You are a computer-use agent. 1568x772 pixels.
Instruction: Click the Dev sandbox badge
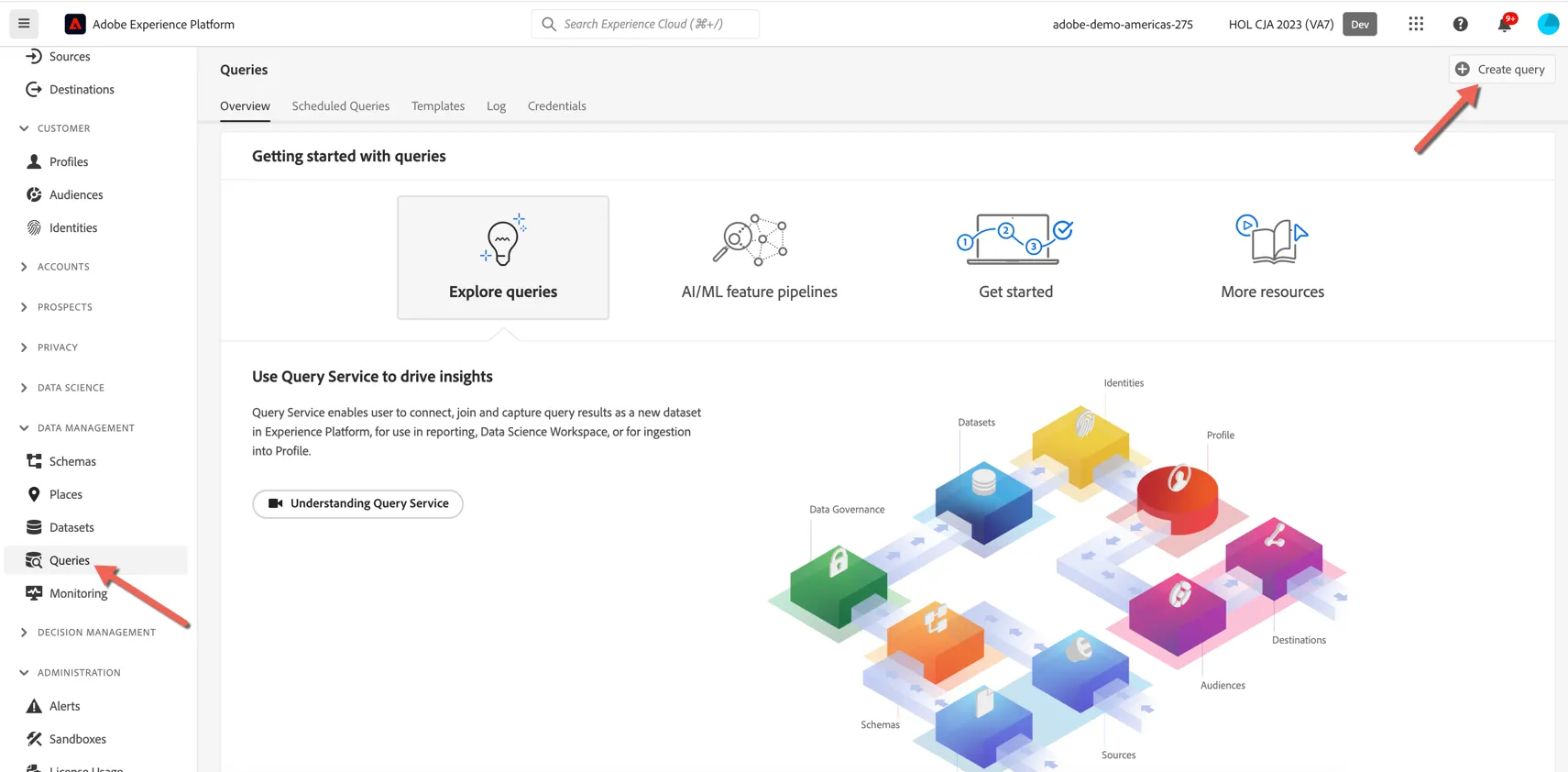1360,24
